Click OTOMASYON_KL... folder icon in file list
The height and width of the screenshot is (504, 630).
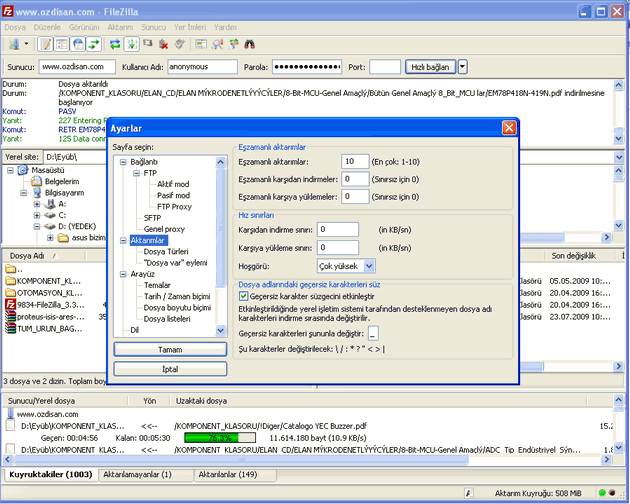[x=10, y=293]
